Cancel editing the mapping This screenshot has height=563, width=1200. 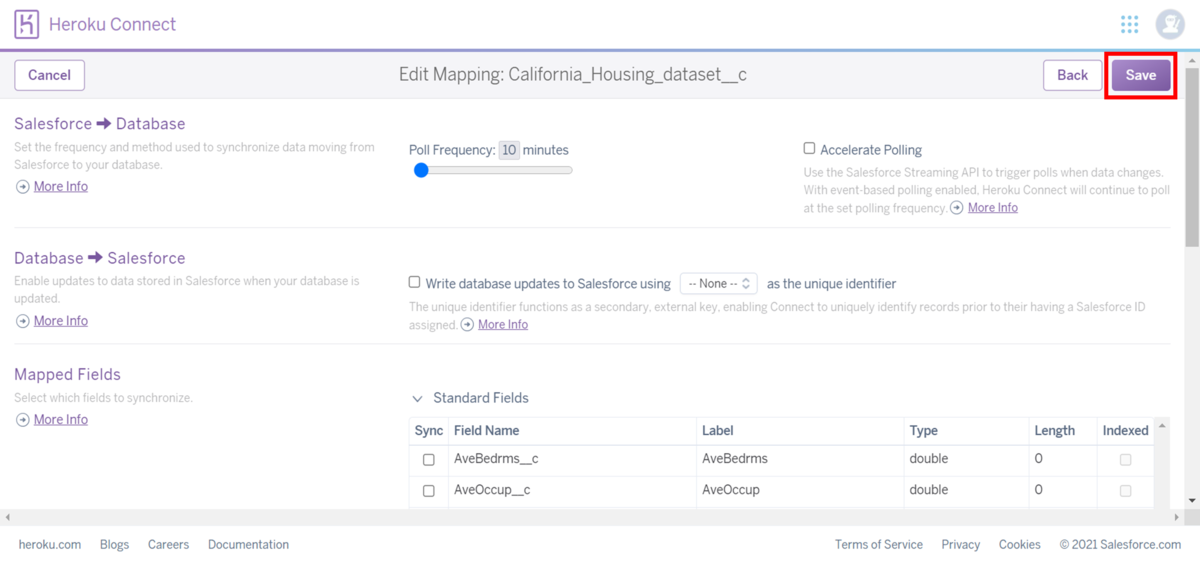49,75
